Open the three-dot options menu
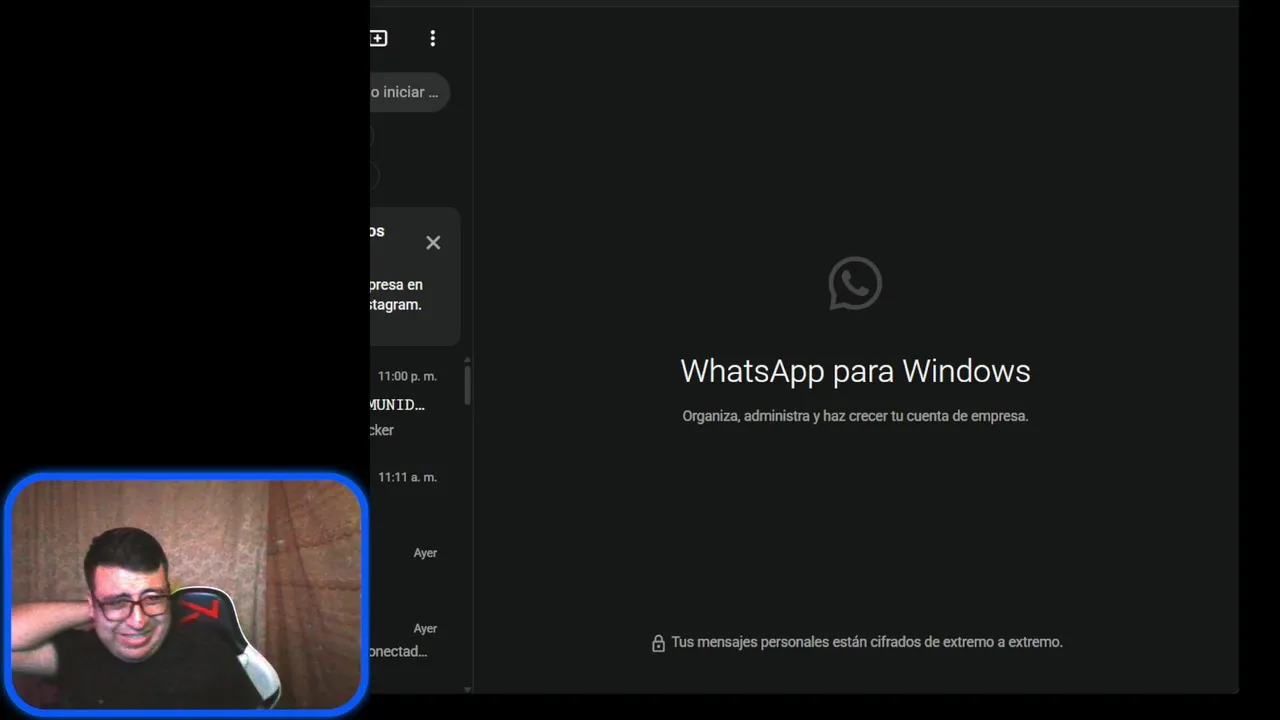 pos(432,38)
